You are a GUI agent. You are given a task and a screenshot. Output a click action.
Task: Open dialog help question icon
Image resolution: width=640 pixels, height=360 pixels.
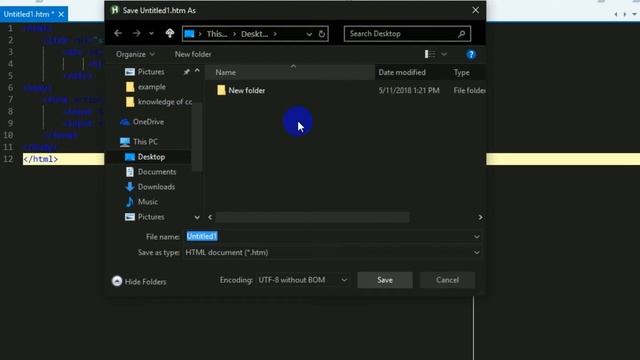pos(471,54)
